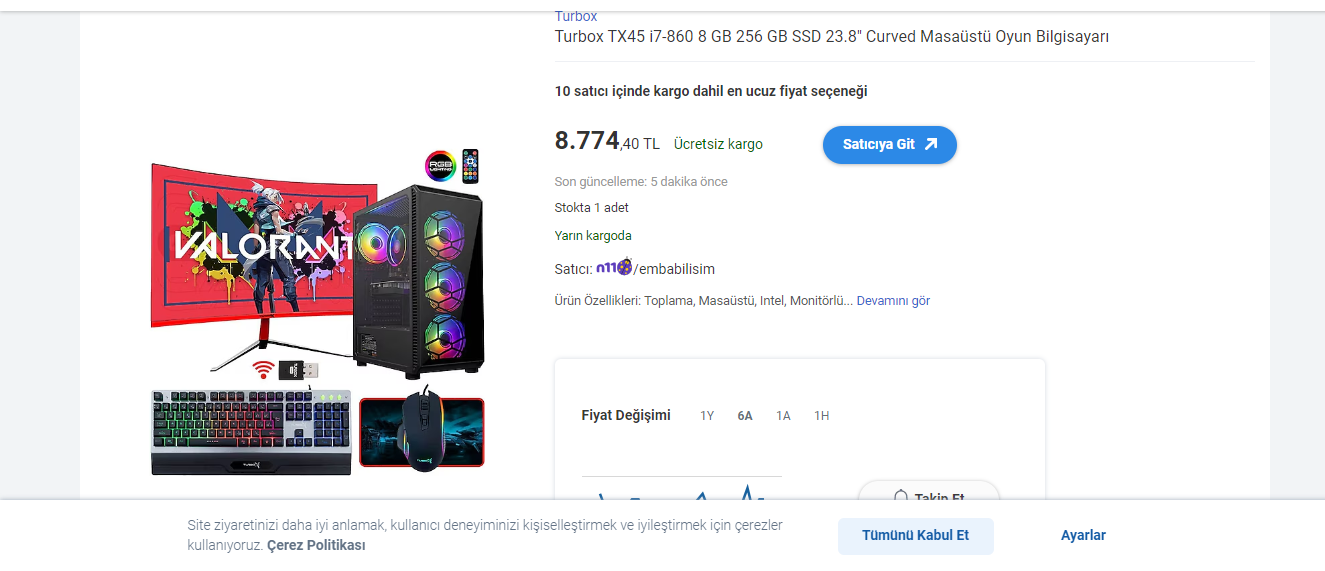Go to seller with Satıcıya Git button
This screenshot has width=1325, height=571.
click(890, 144)
